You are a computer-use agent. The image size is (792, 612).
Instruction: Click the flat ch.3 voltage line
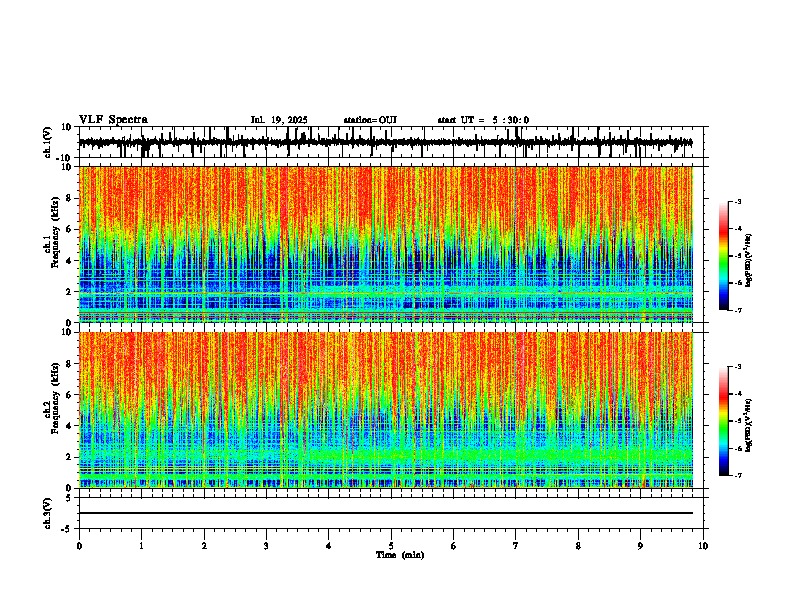(x=386, y=513)
